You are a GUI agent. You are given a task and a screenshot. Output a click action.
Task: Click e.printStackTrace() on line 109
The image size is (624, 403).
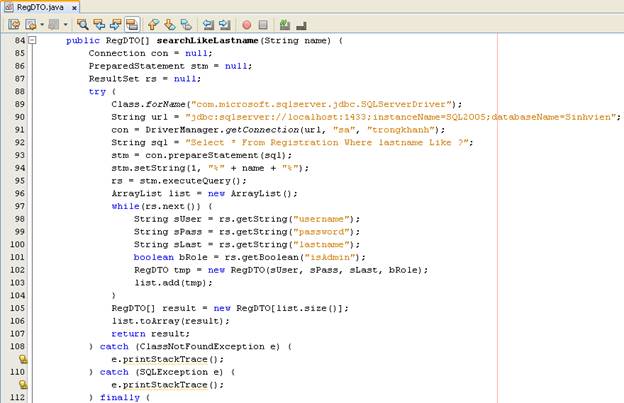tap(168, 359)
